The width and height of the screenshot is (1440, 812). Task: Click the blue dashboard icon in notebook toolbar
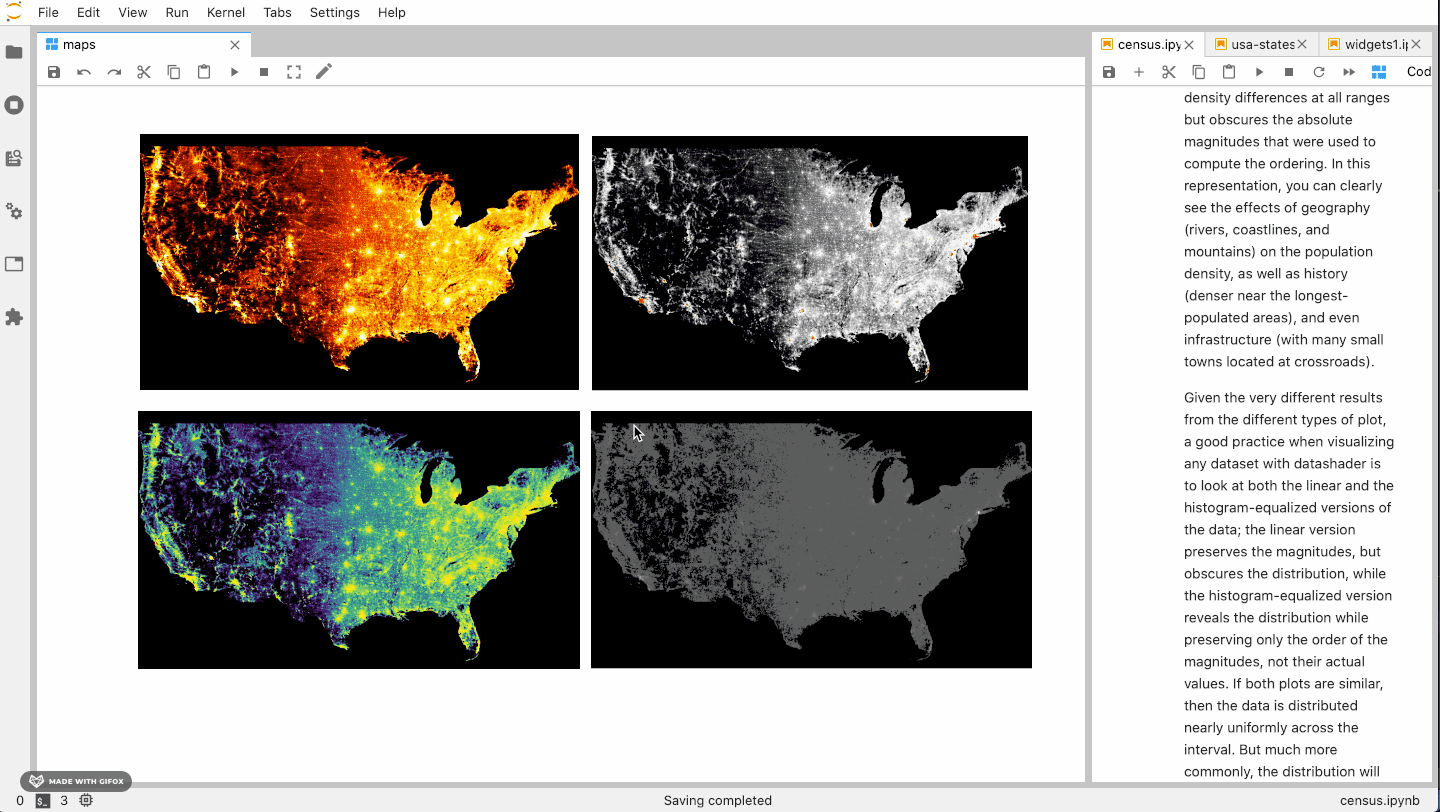(x=1379, y=72)
